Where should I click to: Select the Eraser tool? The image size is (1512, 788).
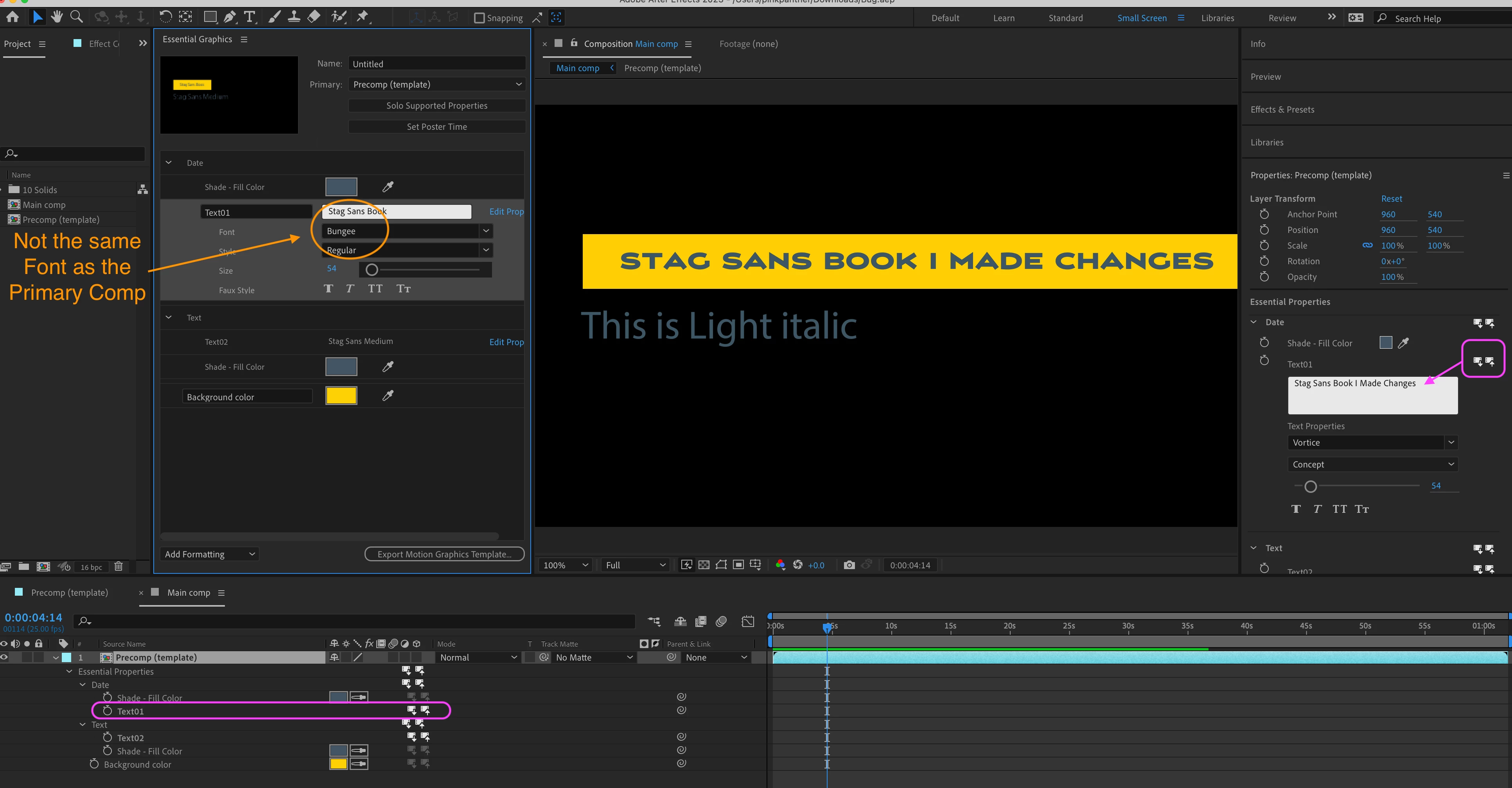click(314, 17)
